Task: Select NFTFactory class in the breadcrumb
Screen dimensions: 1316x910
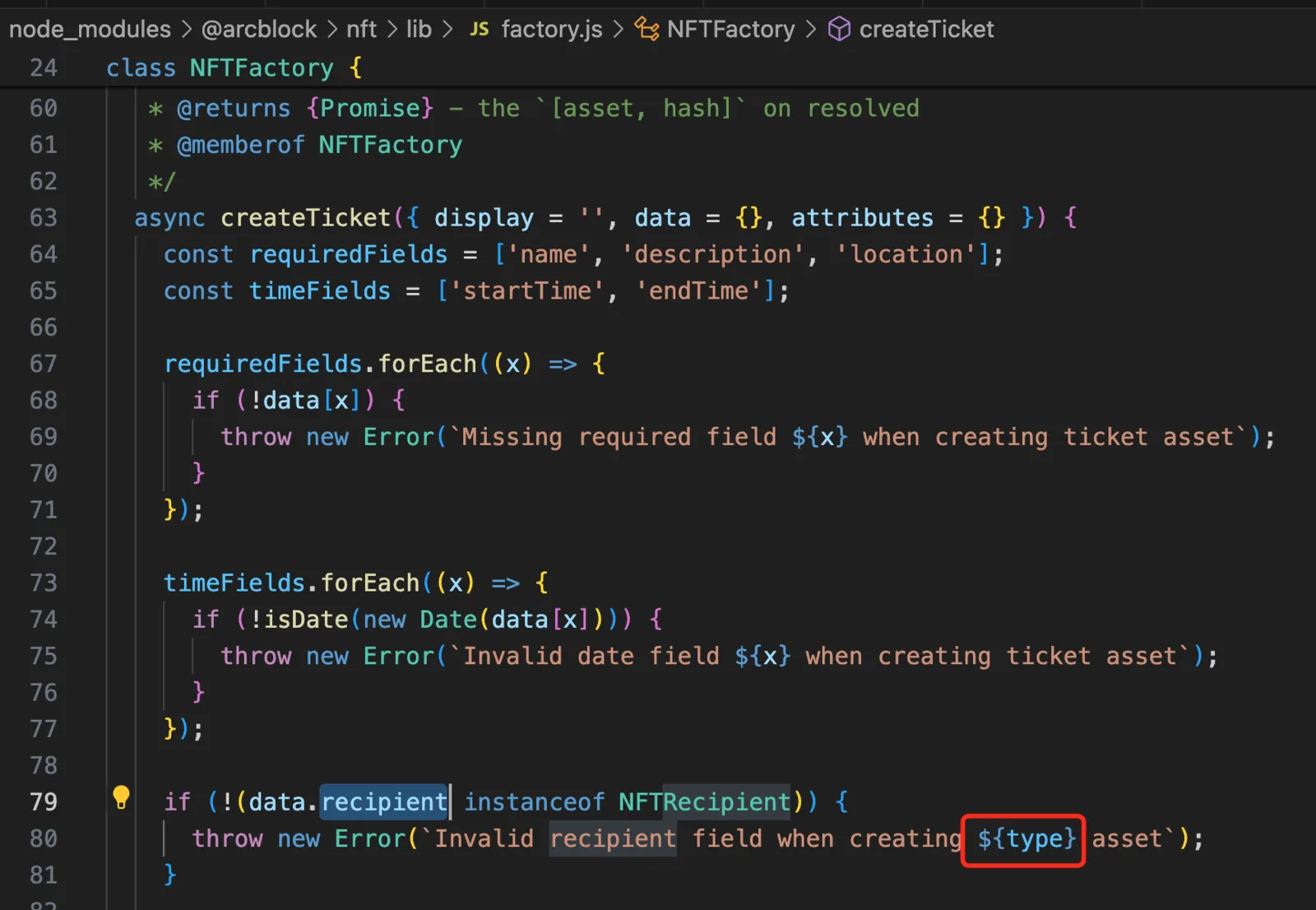Action: pos(731,30)
